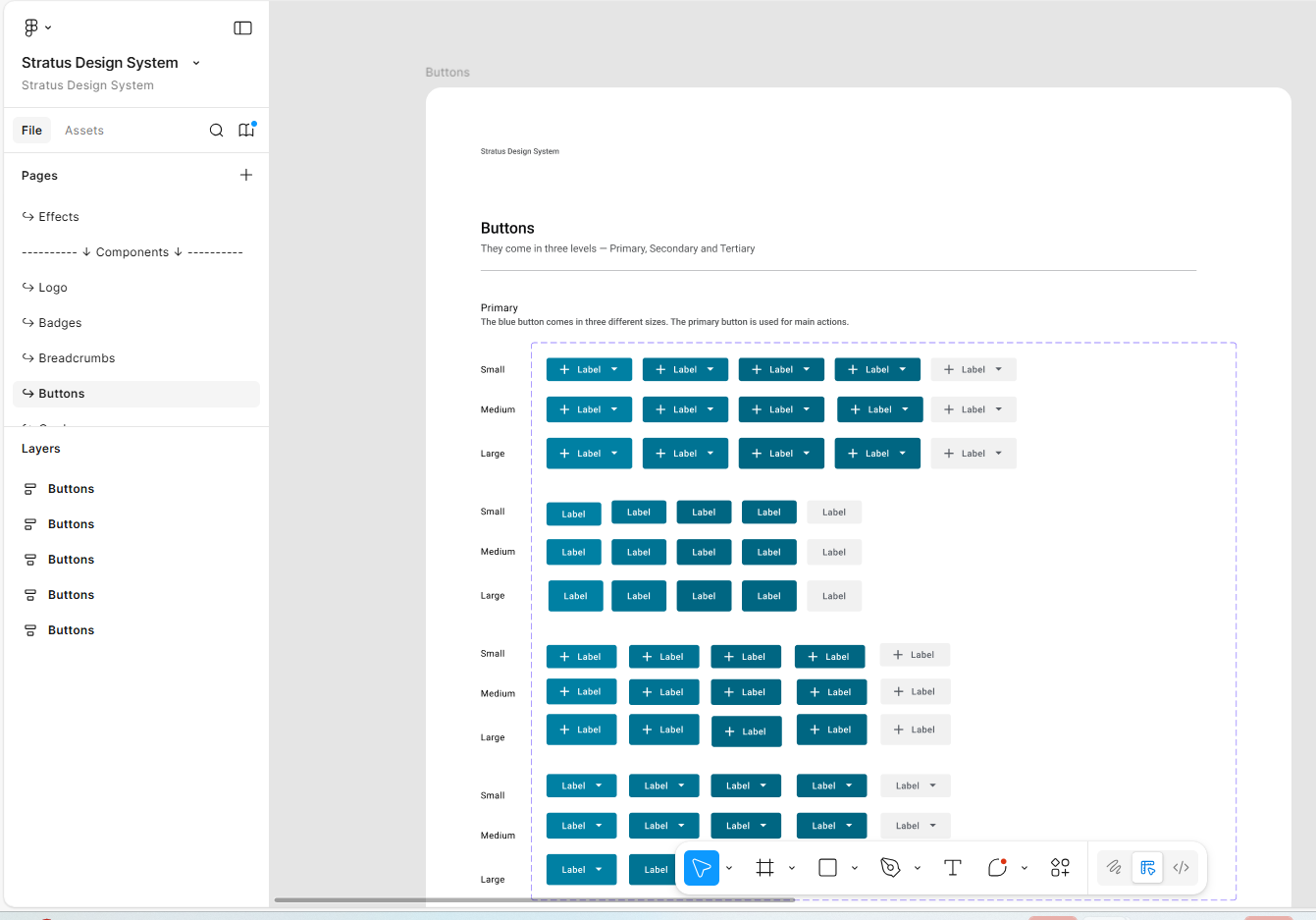Click the 'Stratus Design System' subtitle in sidebar
The image size is (1316, 920).
point(87,85)
